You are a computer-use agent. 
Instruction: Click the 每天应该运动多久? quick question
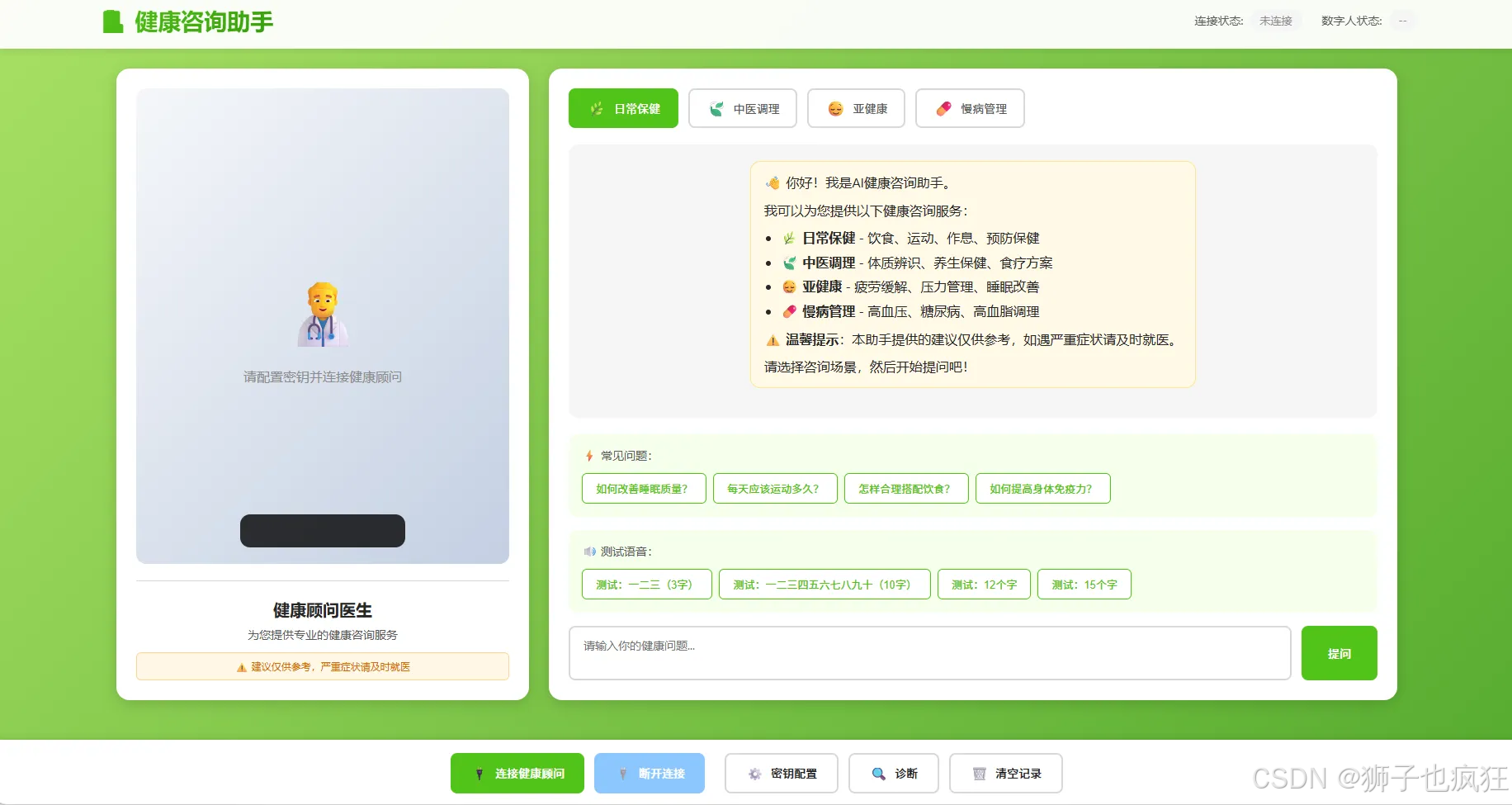coord(775,488)
